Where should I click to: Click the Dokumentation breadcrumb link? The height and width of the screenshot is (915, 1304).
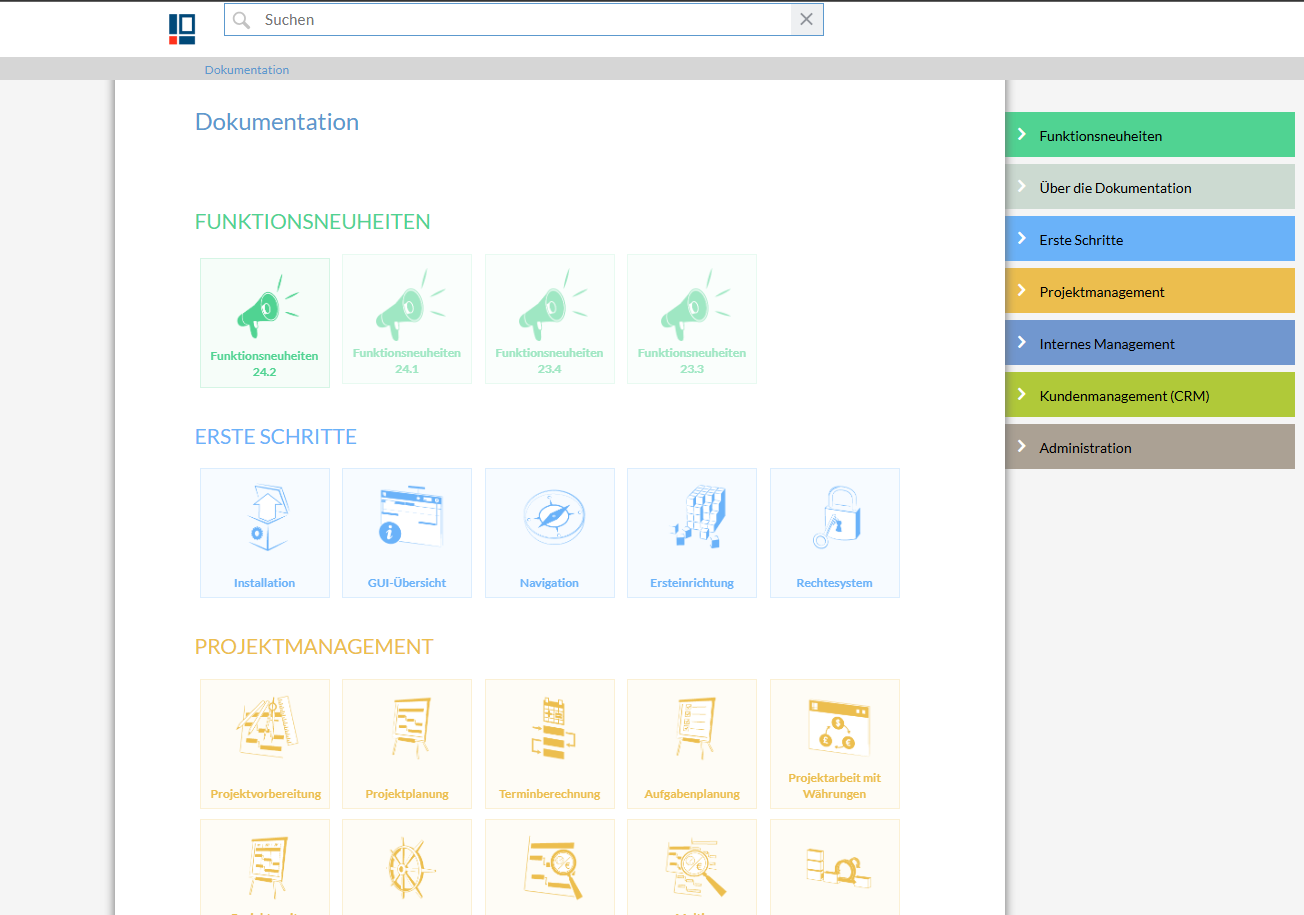coord(247,70)
